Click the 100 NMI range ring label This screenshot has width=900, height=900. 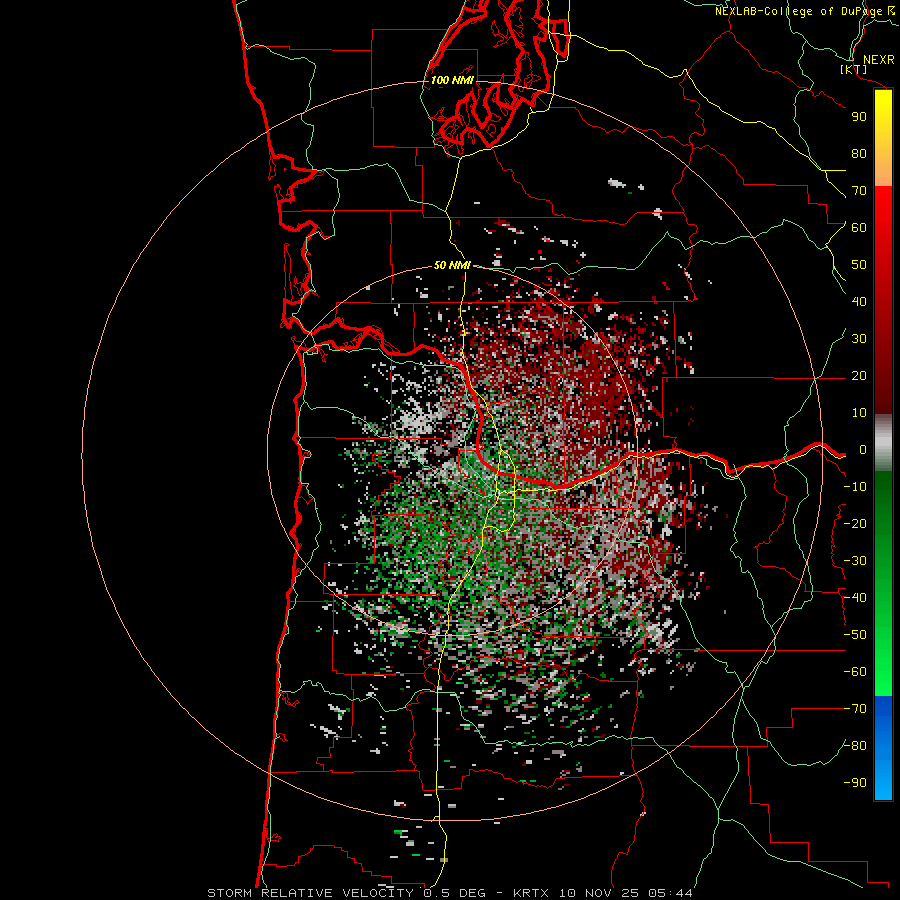click(452, 80)
